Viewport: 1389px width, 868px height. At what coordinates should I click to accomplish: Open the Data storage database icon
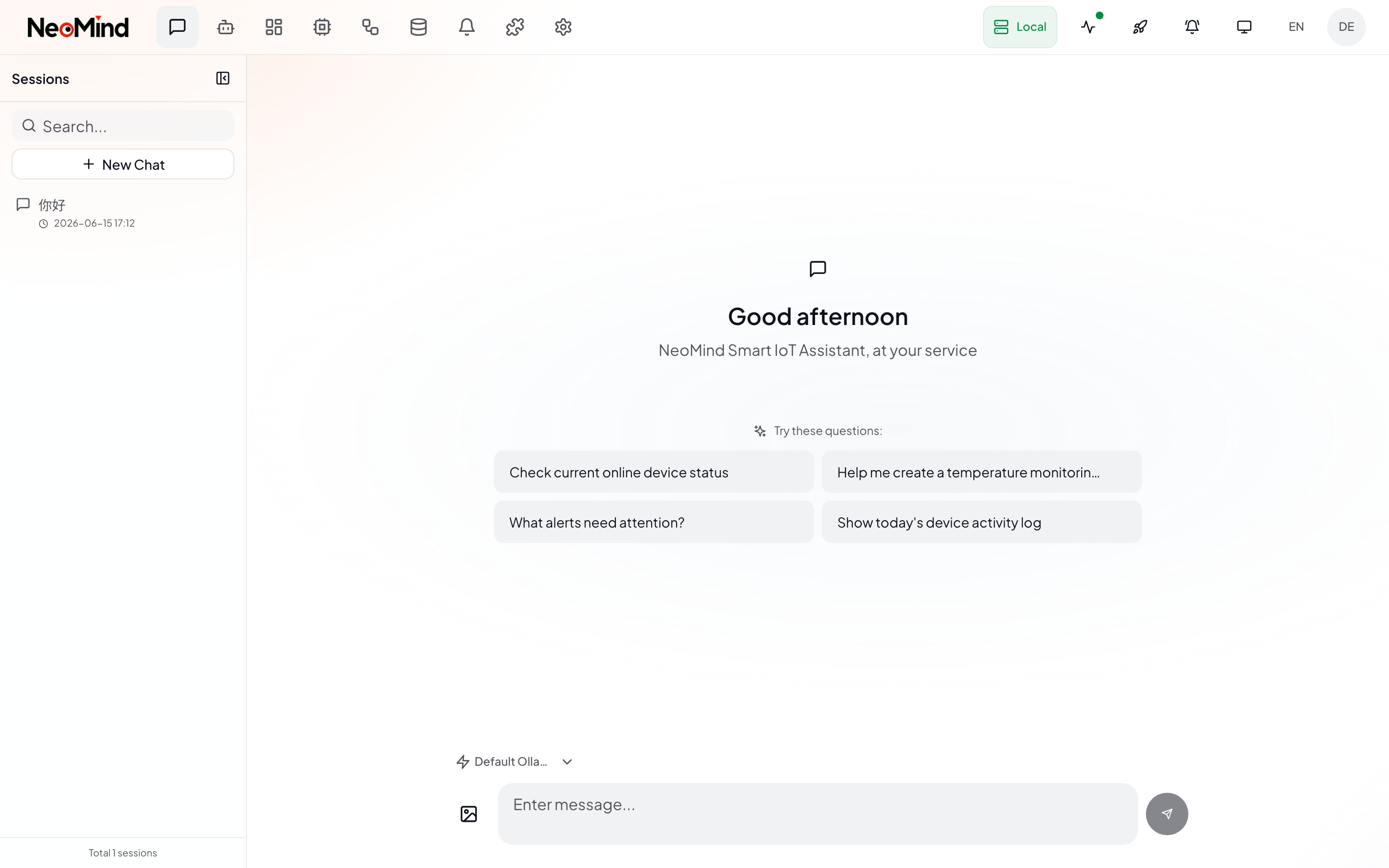coord(419,27)
